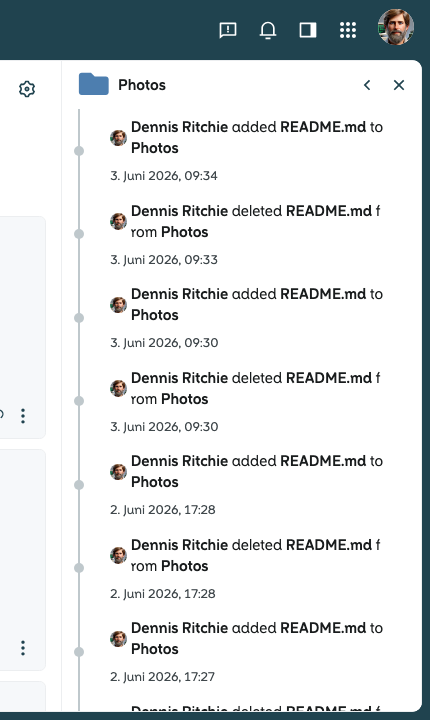430x720 pixels.
Task: Select the timeline dot for 17:28 added entry
Action: 79,485
